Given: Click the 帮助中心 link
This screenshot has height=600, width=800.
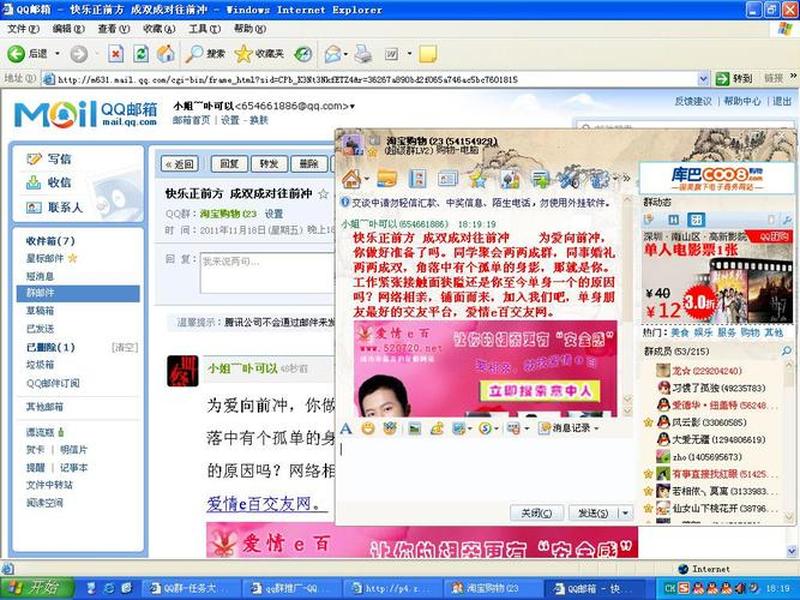Looking at the screenshot, I should [742, 102].
